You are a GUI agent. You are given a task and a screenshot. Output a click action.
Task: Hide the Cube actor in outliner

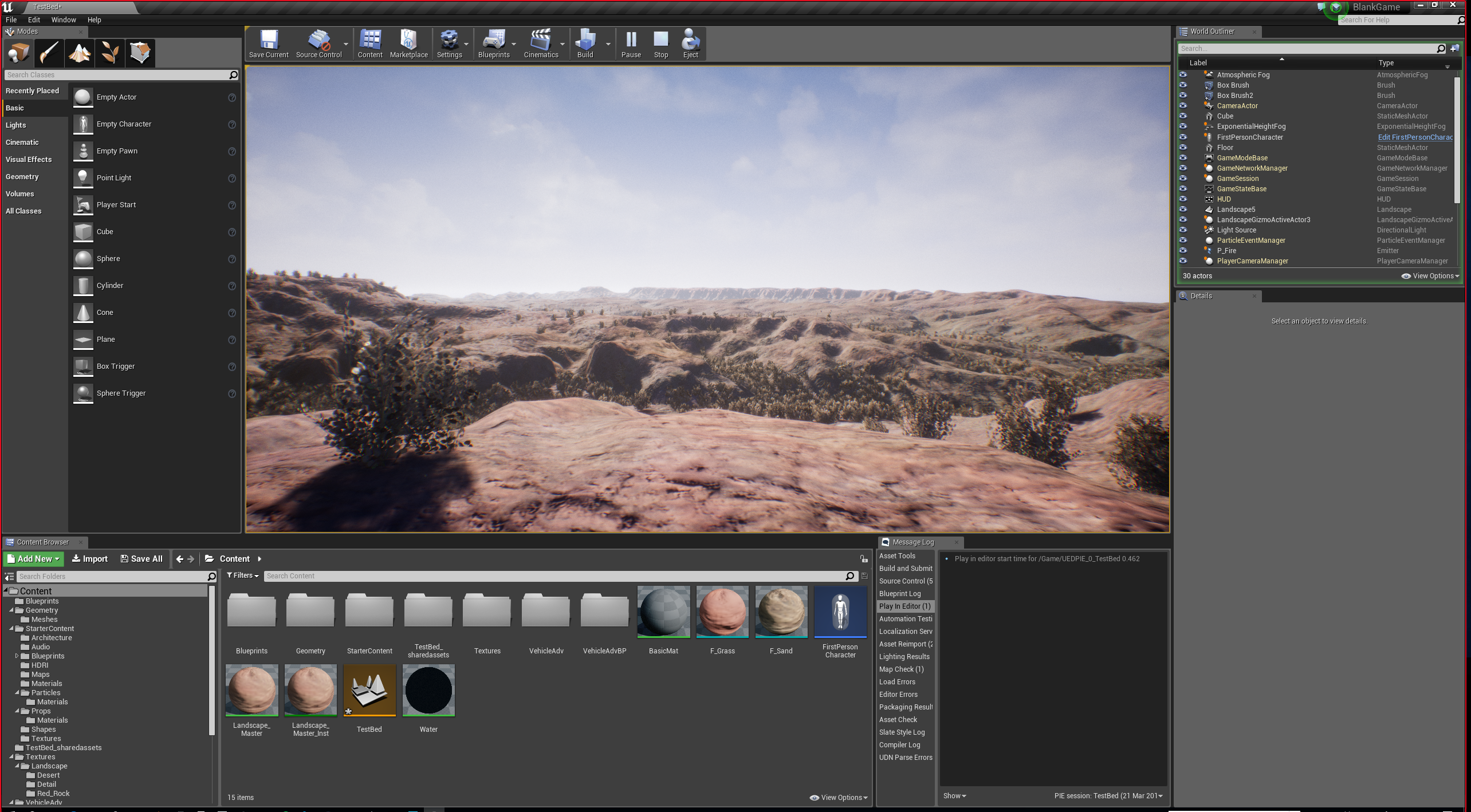[x=1183, y=116]
